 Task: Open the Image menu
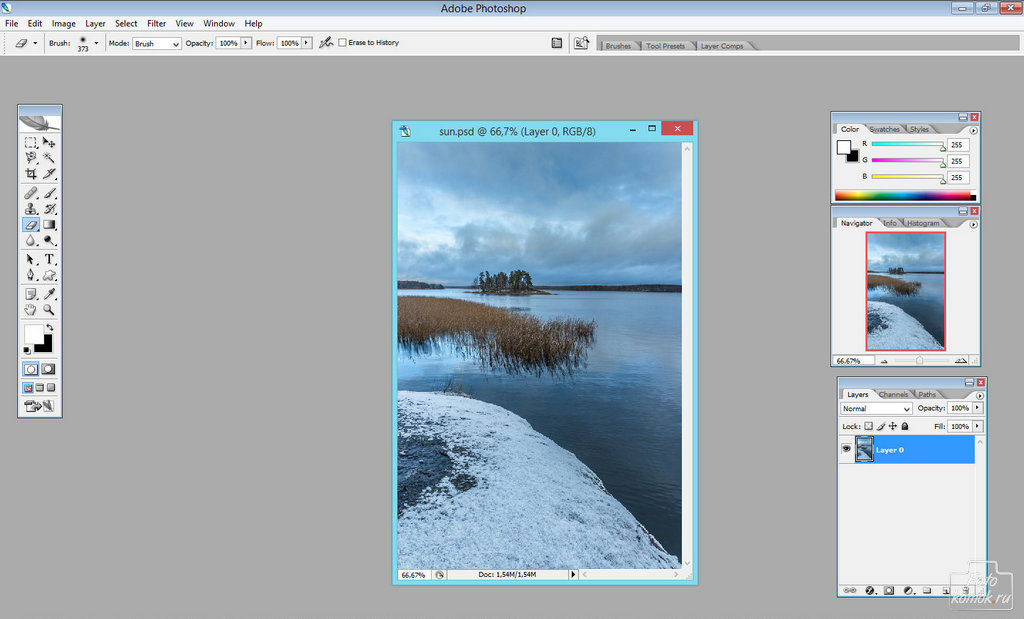[63, 24]
